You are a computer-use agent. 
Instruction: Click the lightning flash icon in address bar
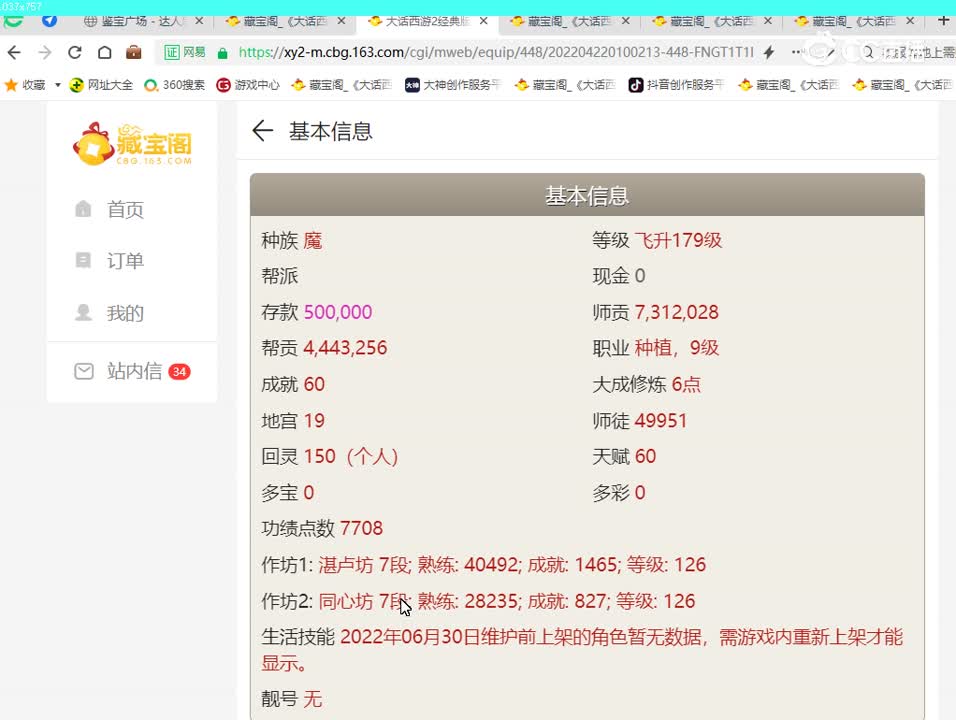[x=769, y=53]
